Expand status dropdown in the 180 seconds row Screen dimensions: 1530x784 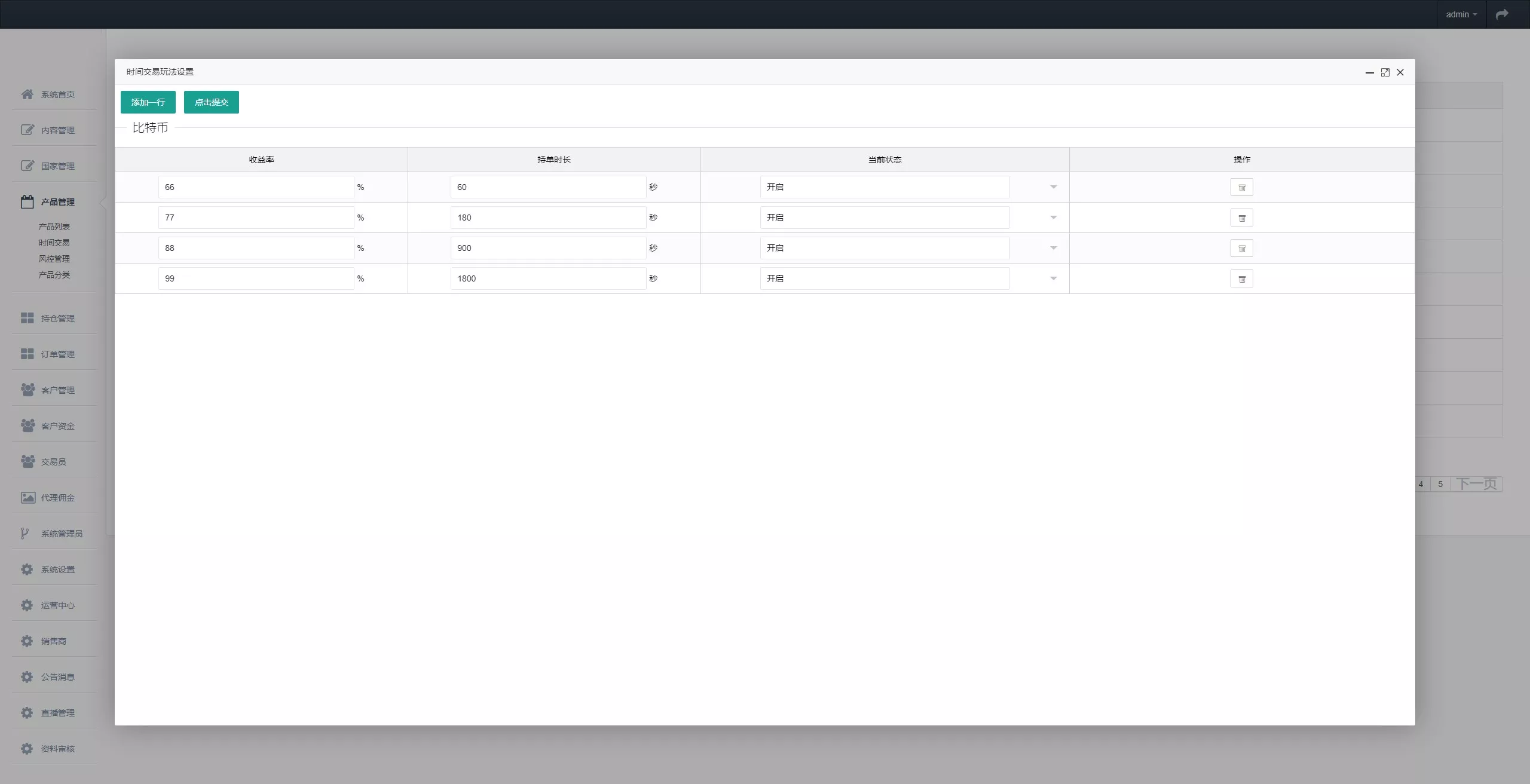point(885,218)
